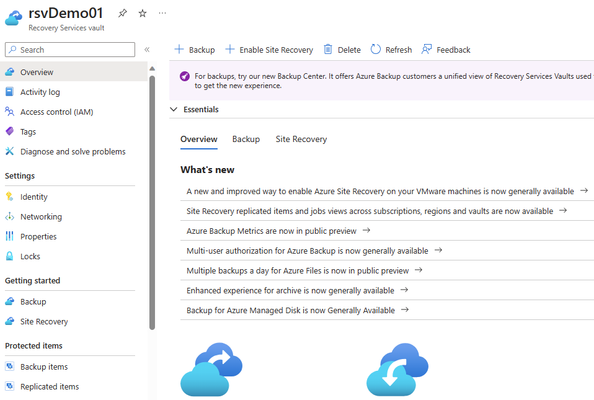Click the Feedback icon in toolbar
Viewport: 594px width, 400px height.
click(427, 49)
